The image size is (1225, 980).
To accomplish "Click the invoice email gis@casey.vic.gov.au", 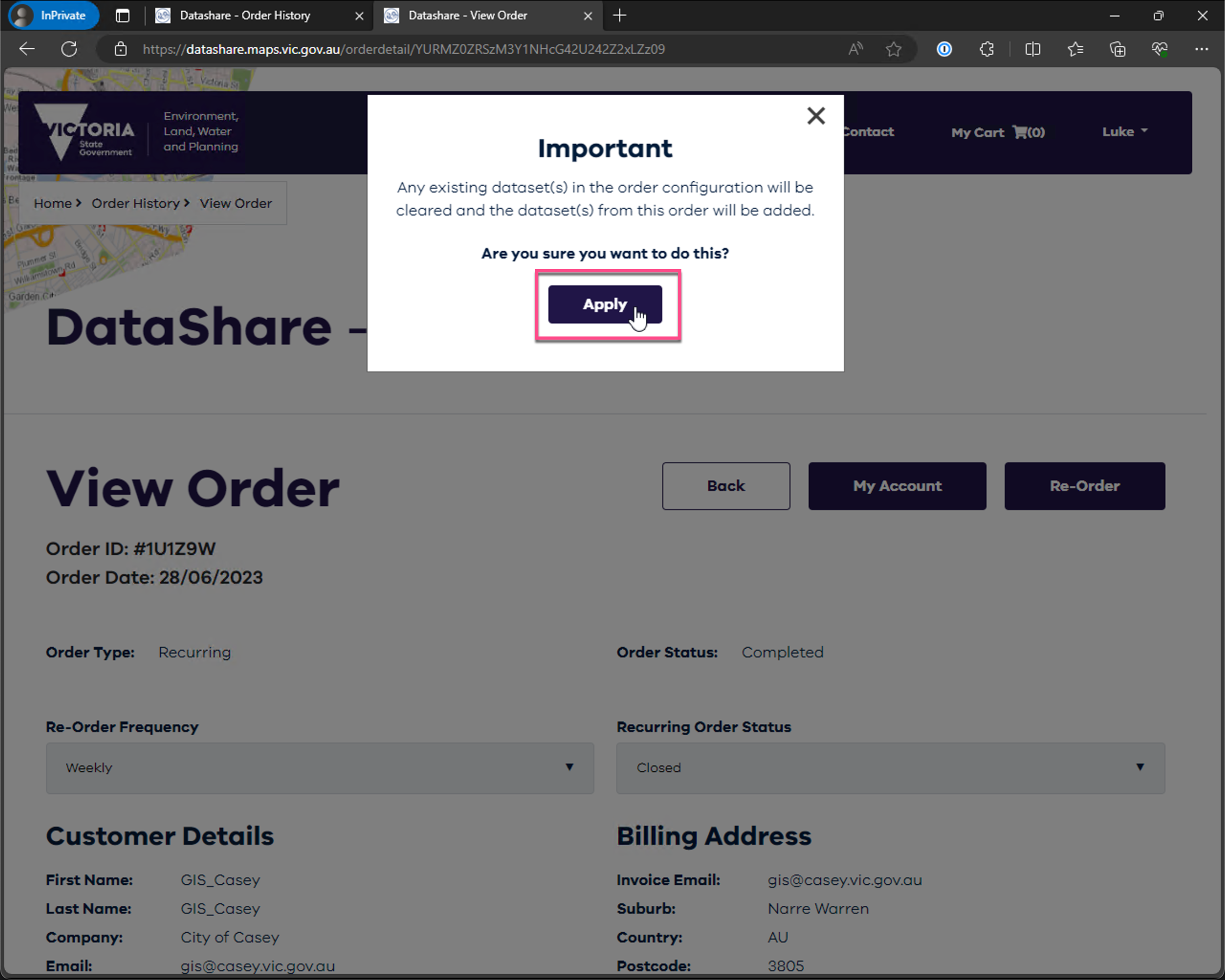I will pyautogui.click(x=845, y=880).
